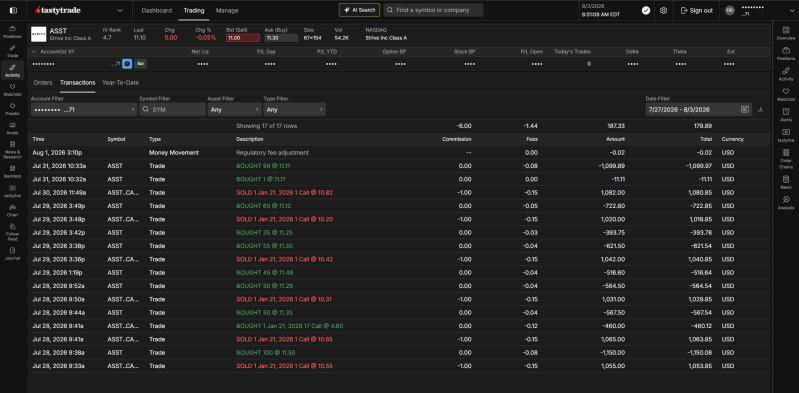The width and height of the screenshot is (799, 393).
Task: Click the connection status checkmark icon
Action: click(x=646, y=10)
